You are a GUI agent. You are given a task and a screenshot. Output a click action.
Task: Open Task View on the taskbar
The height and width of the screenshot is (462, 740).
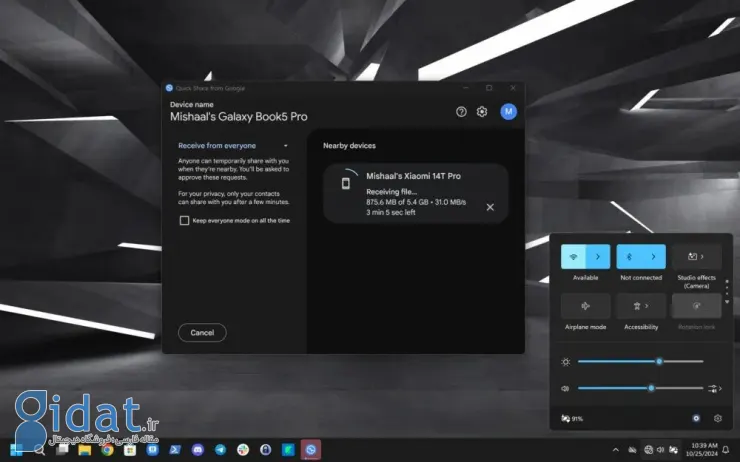62,450
